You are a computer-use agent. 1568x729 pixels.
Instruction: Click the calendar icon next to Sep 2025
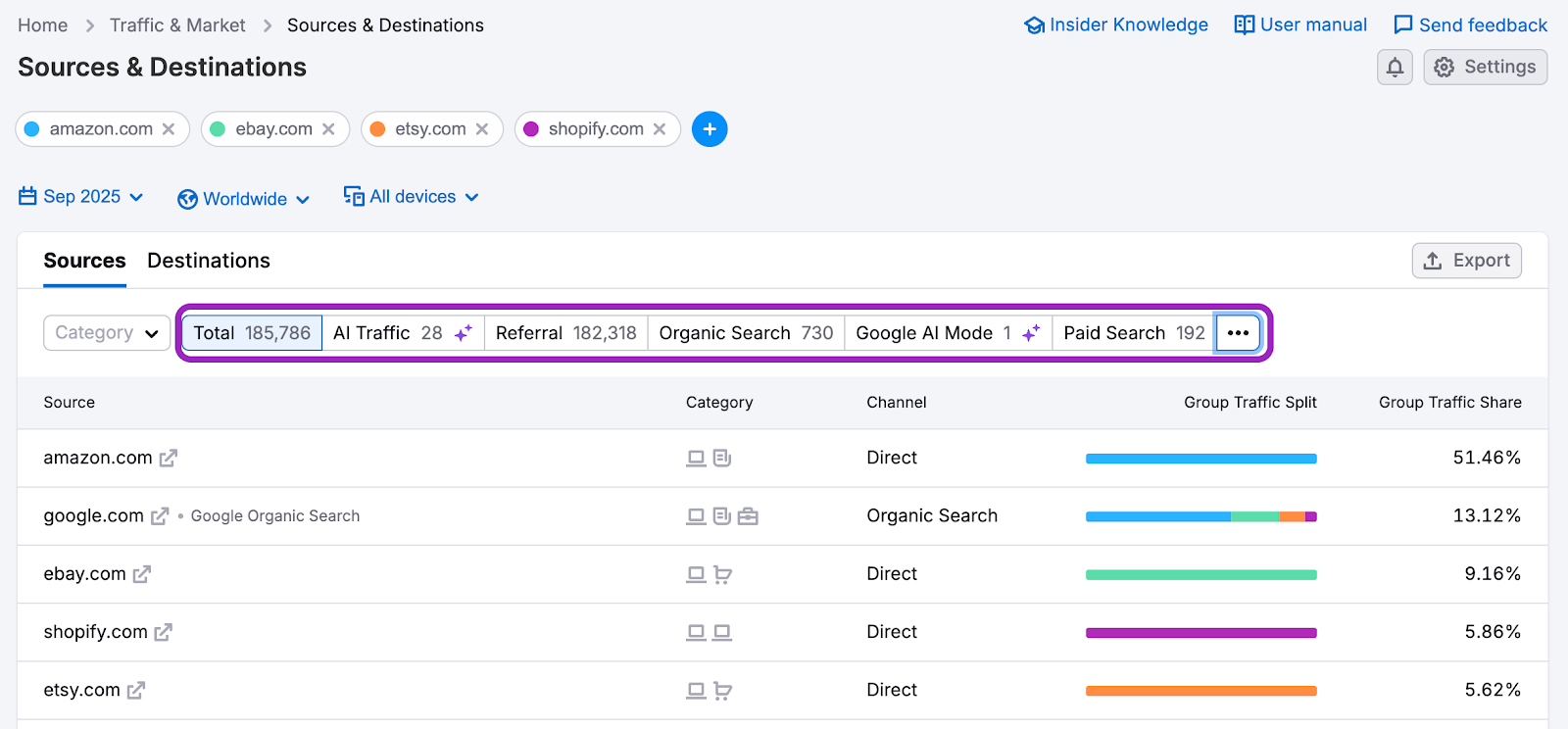coord(27,197)
